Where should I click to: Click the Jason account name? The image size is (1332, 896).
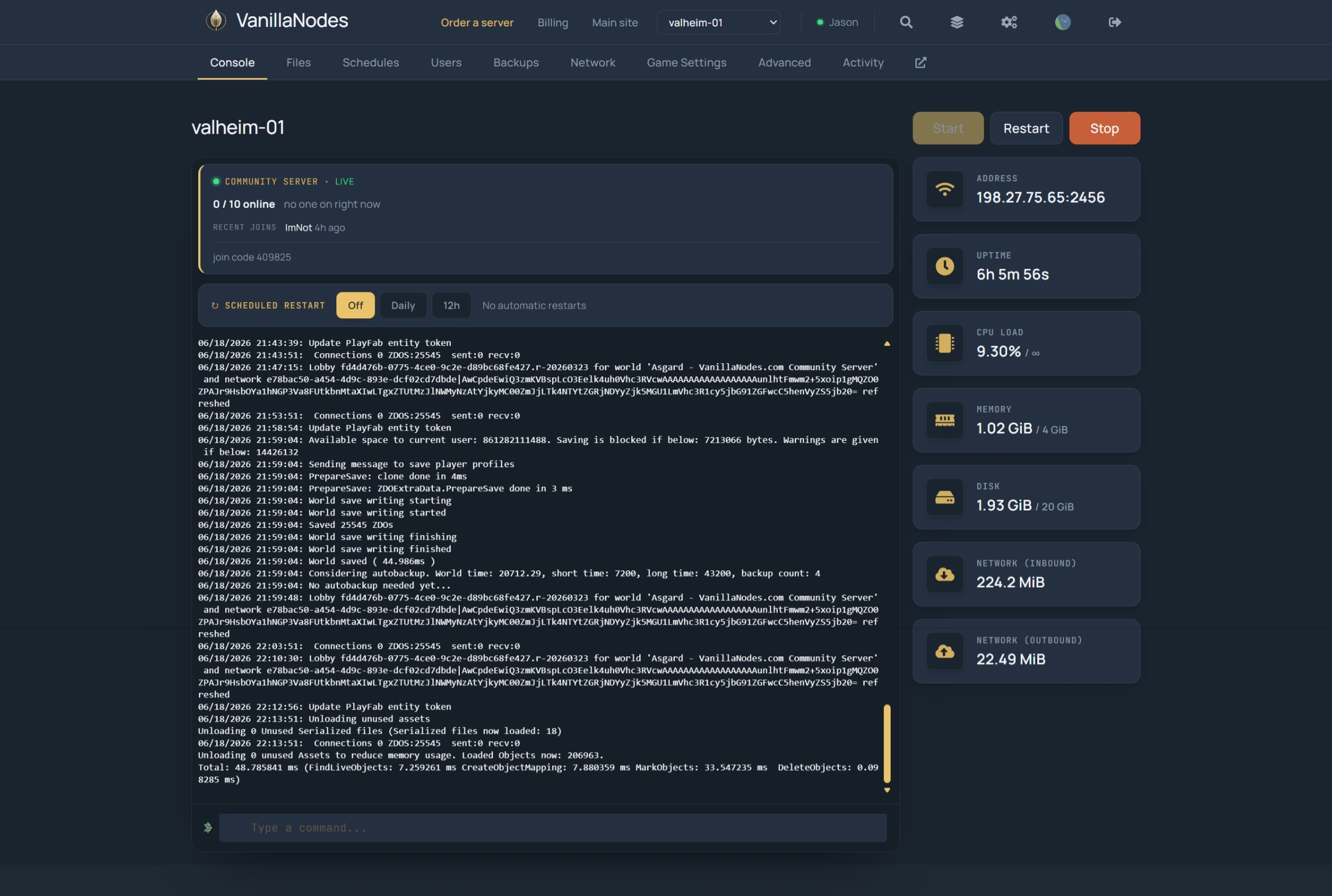843,22
